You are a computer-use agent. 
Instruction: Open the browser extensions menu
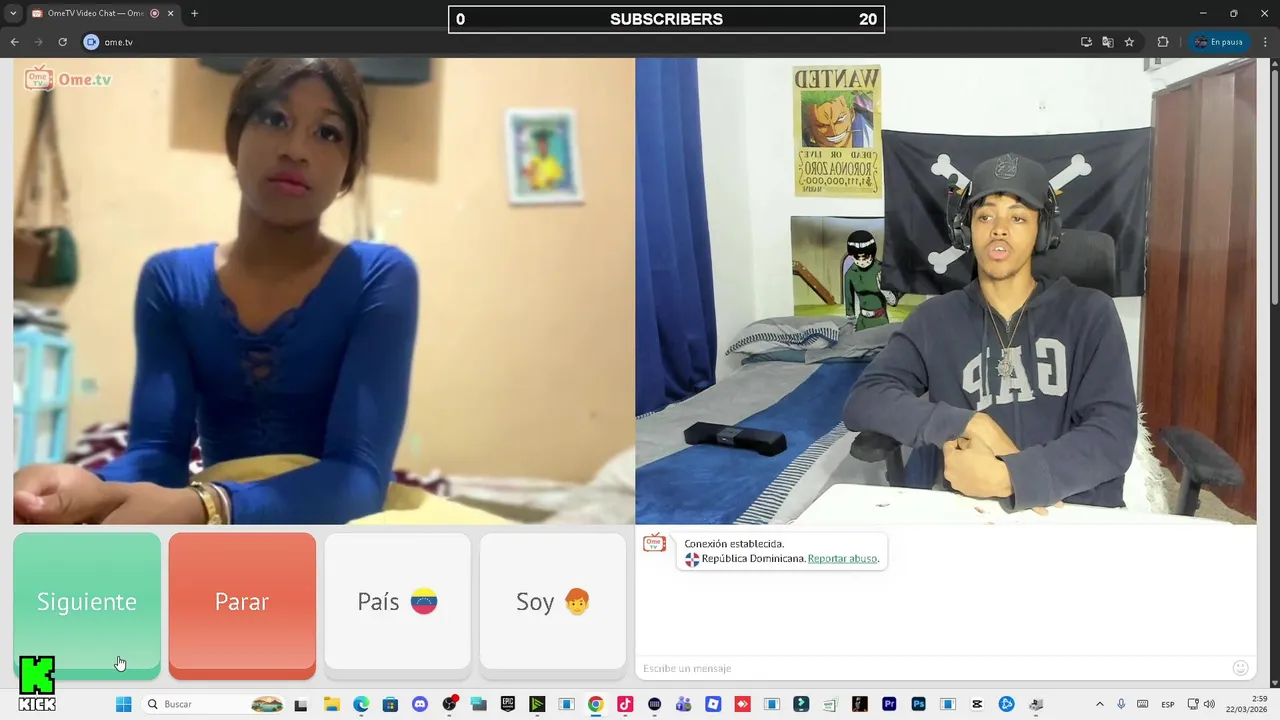click(1163, 42)
